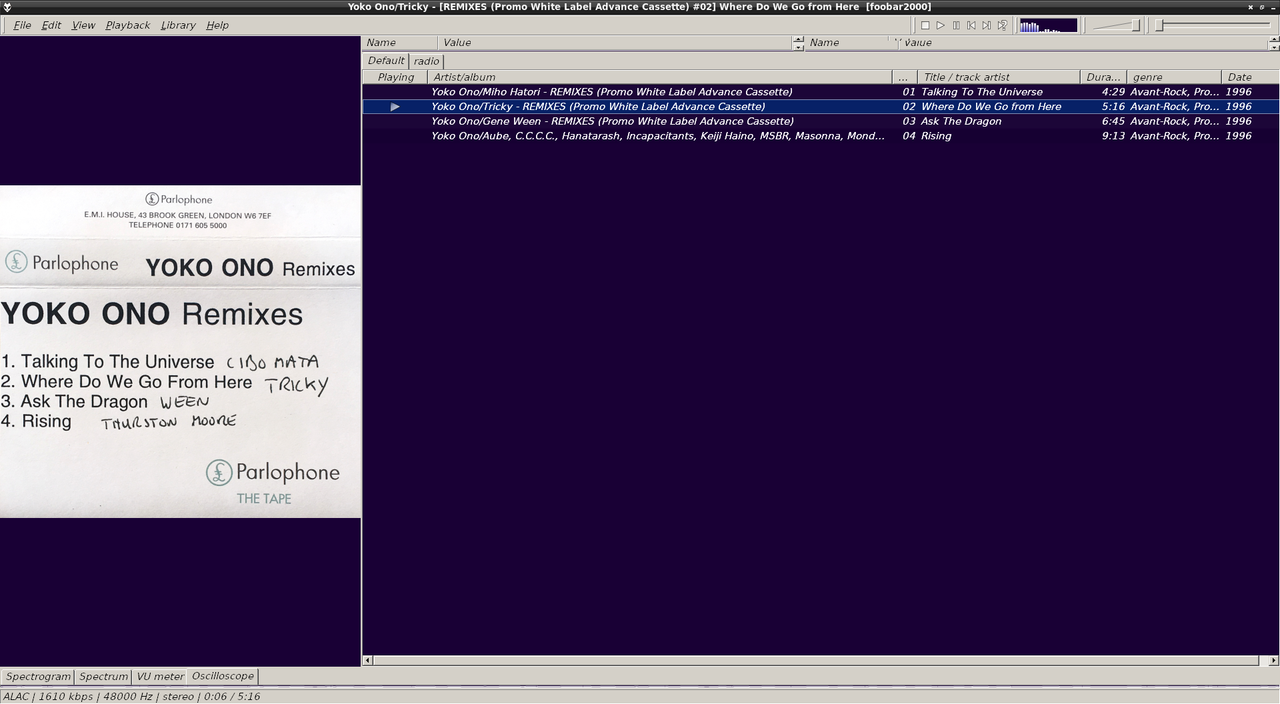Show the VU meter tab

click(x=160, y=677)
